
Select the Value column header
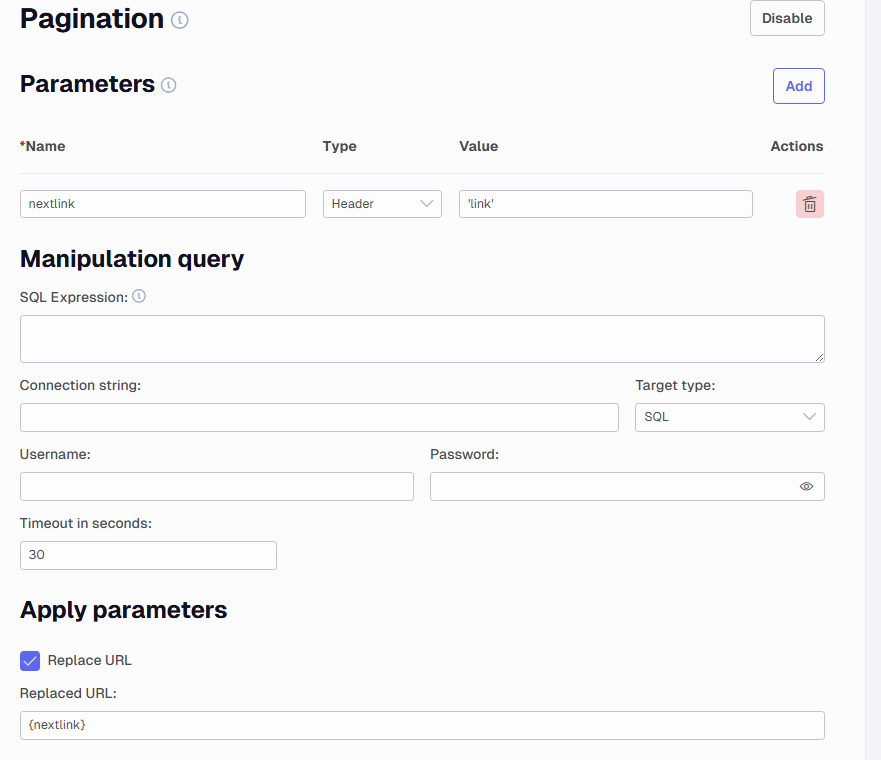(479, 146)
